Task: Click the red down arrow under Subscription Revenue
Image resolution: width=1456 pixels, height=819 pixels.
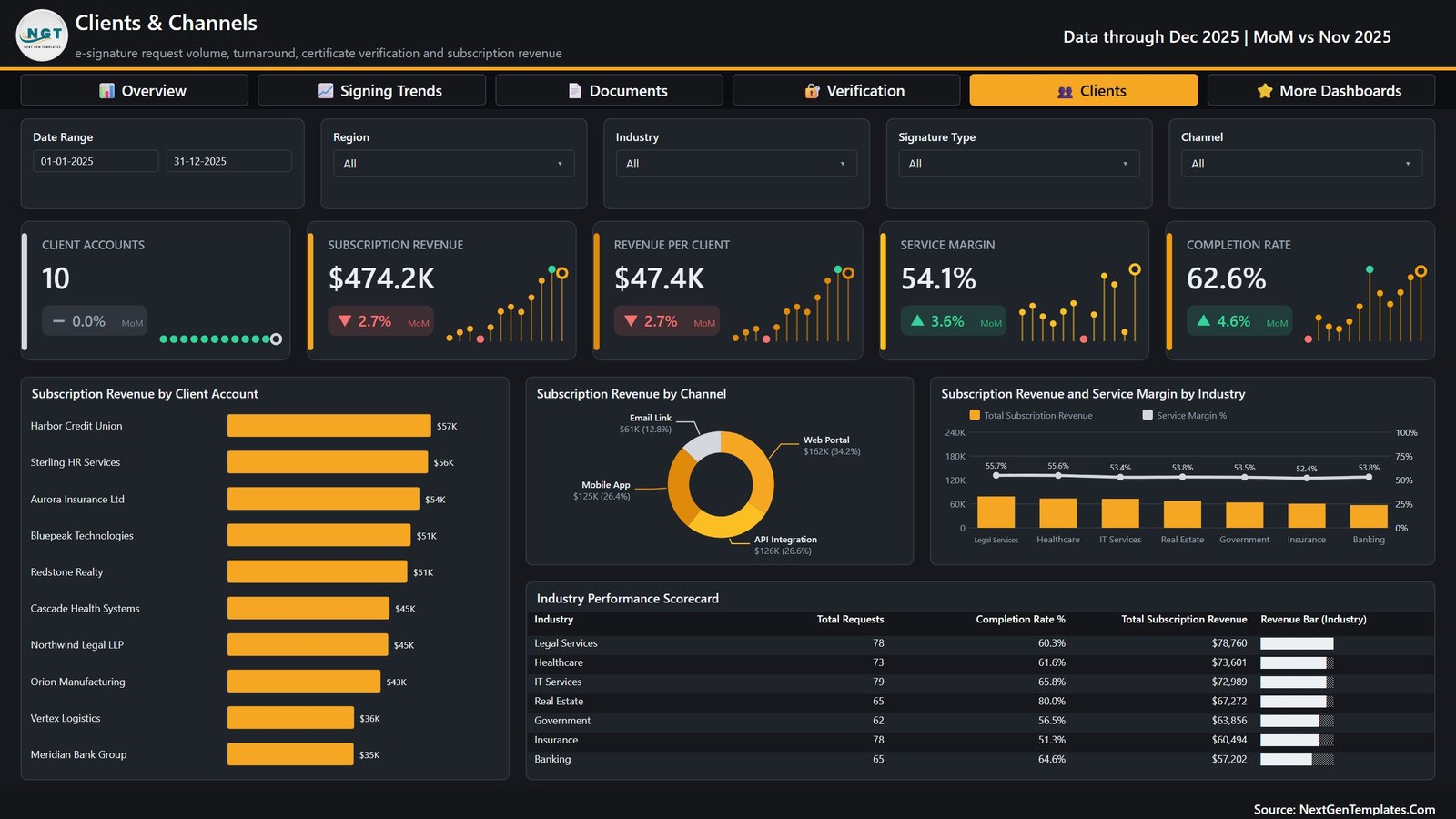Action: point(345,321)
